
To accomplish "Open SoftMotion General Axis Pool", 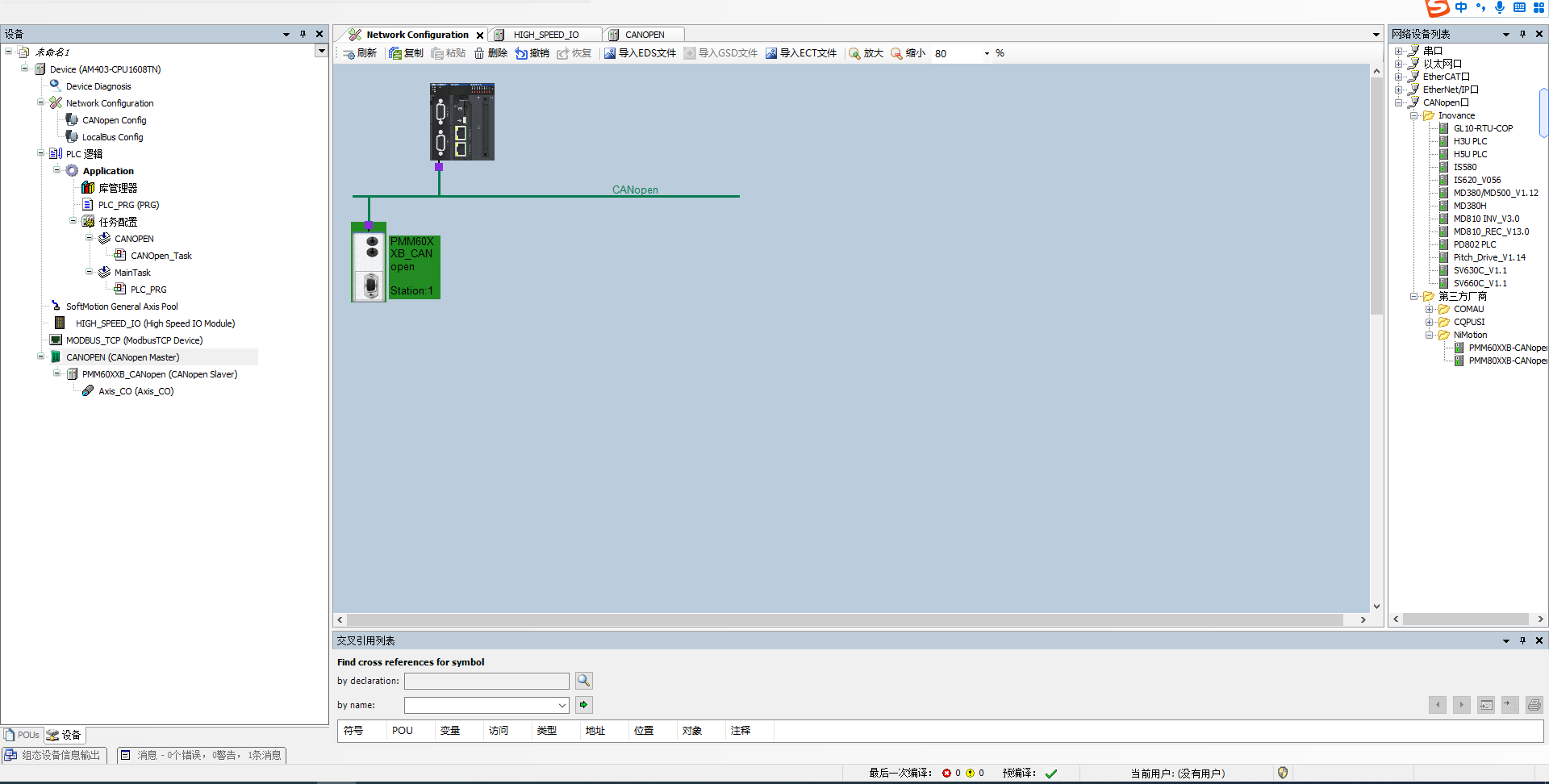I will pyautogui.click(x=122, y=307).
